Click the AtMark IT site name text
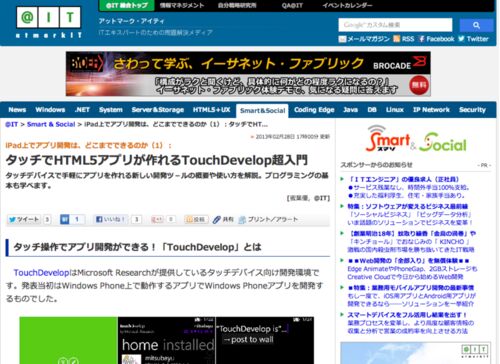Viewport: 500px width, 364px height. point(131,21)
